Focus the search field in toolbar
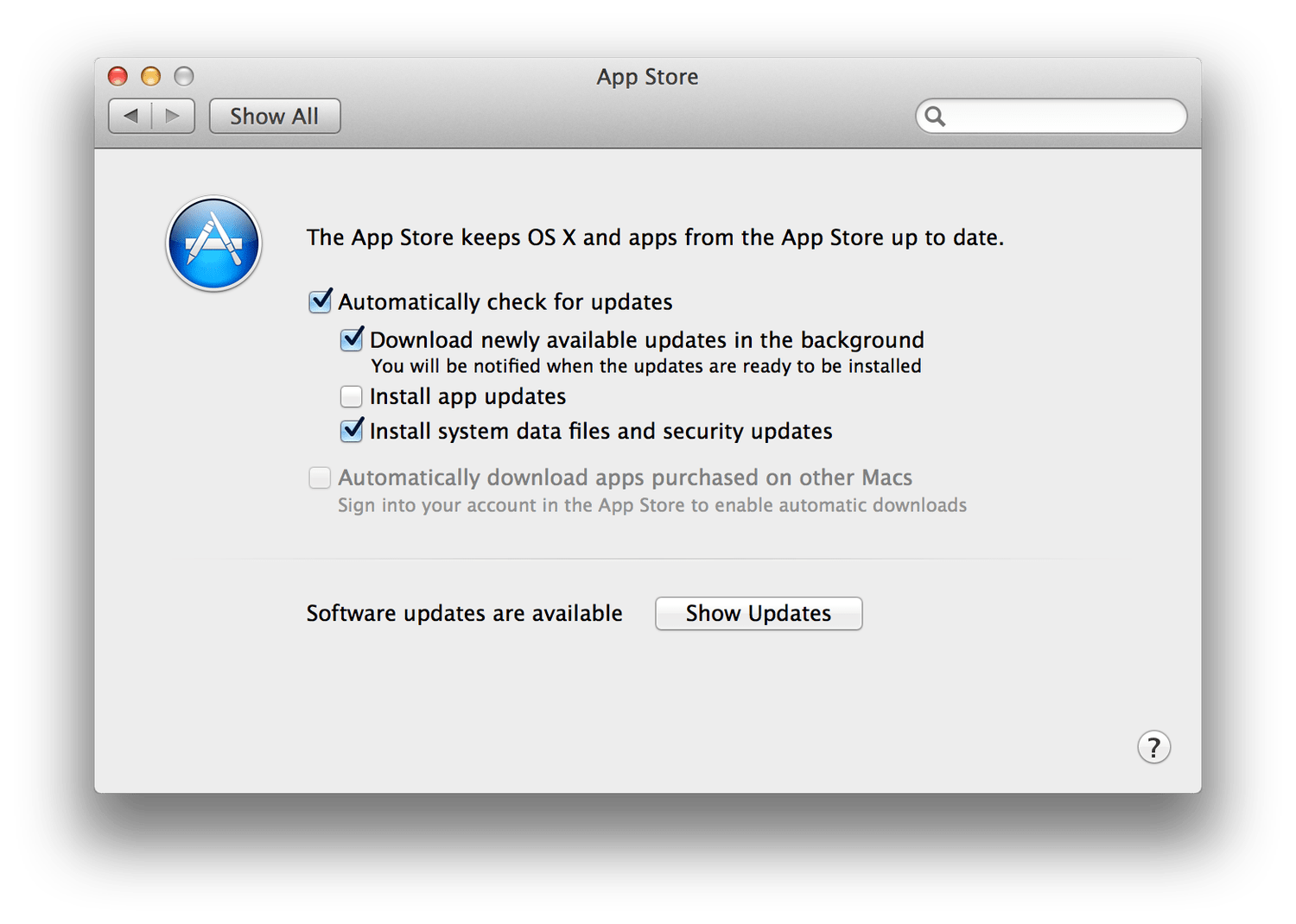The width and height of the screenshot is (1296, 924). pyautogui.click(x=1051, y=116)
